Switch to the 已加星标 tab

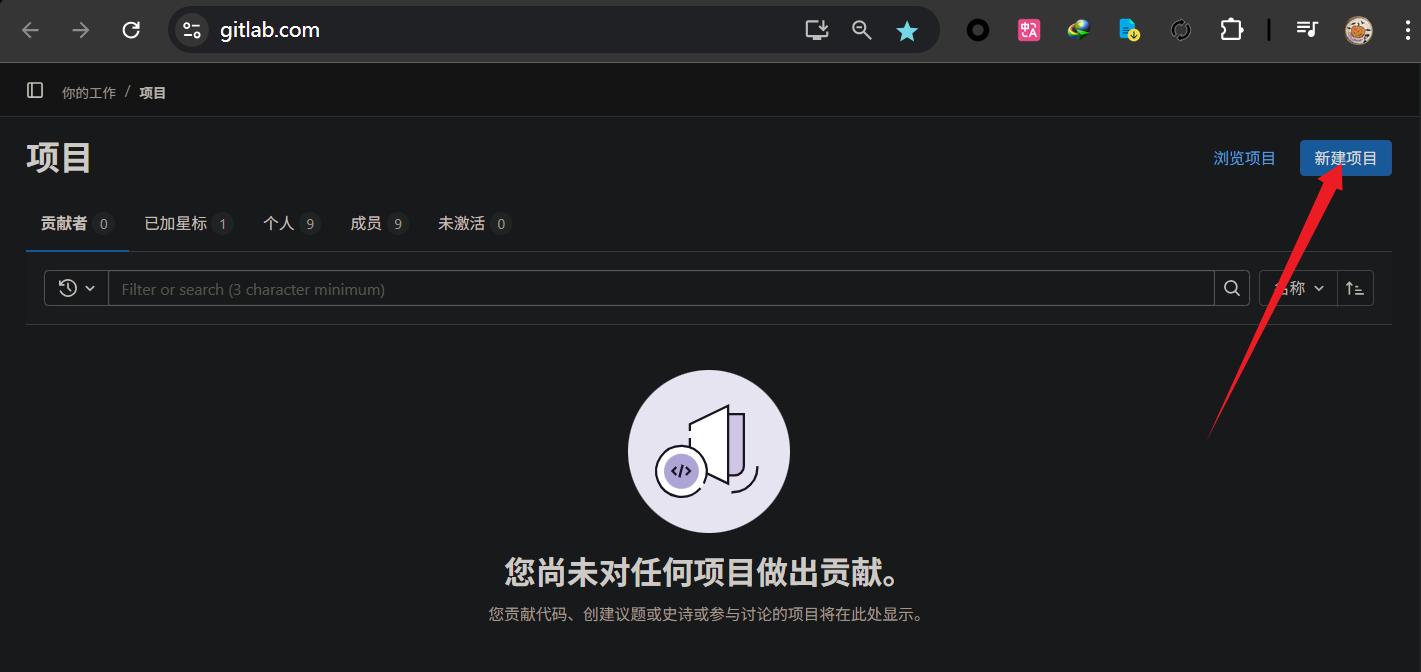(x=188, y=223)
